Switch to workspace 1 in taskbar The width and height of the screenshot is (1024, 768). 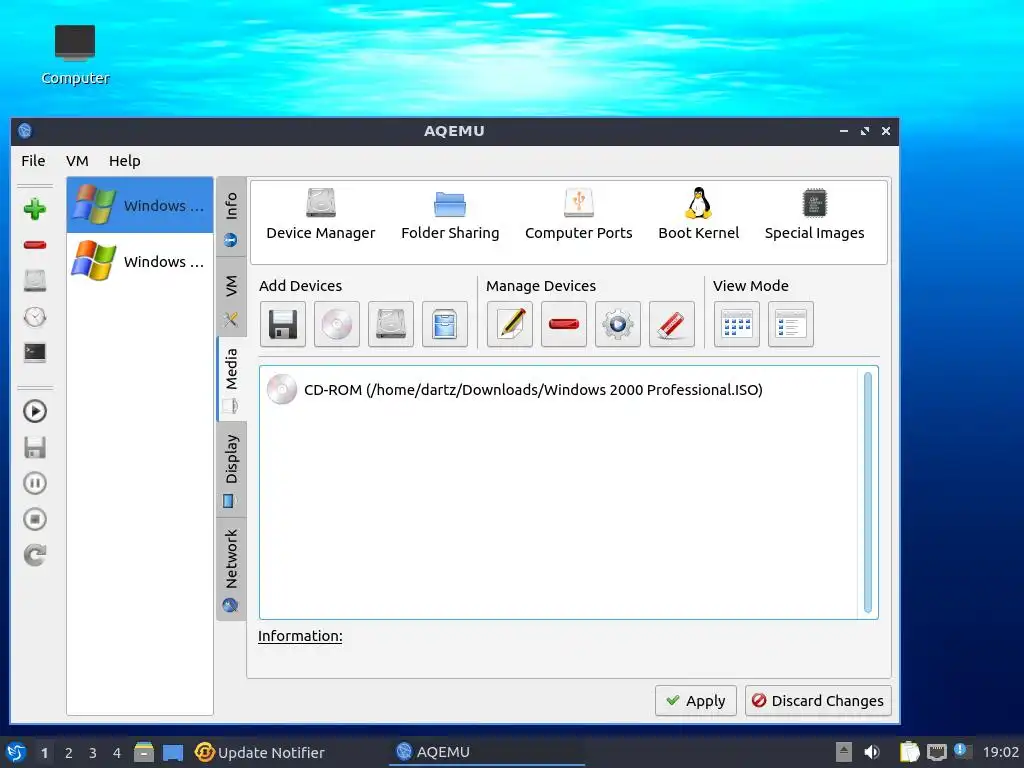(x=44, y=753)
